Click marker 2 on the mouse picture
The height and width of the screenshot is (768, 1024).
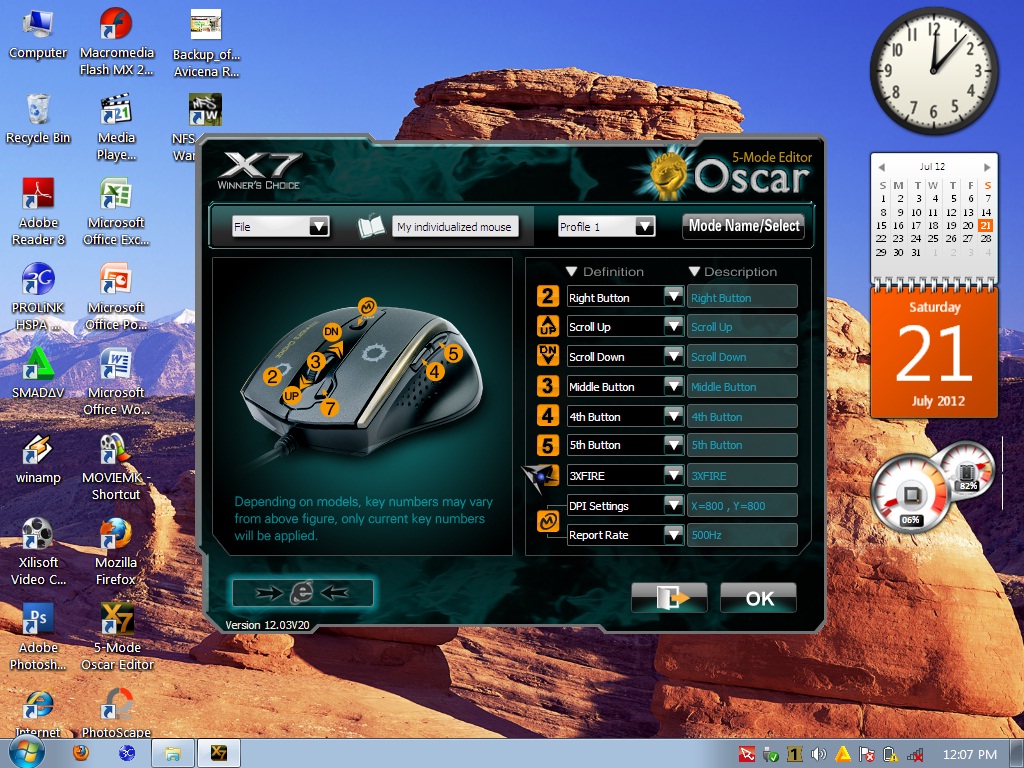coord(272,376)
